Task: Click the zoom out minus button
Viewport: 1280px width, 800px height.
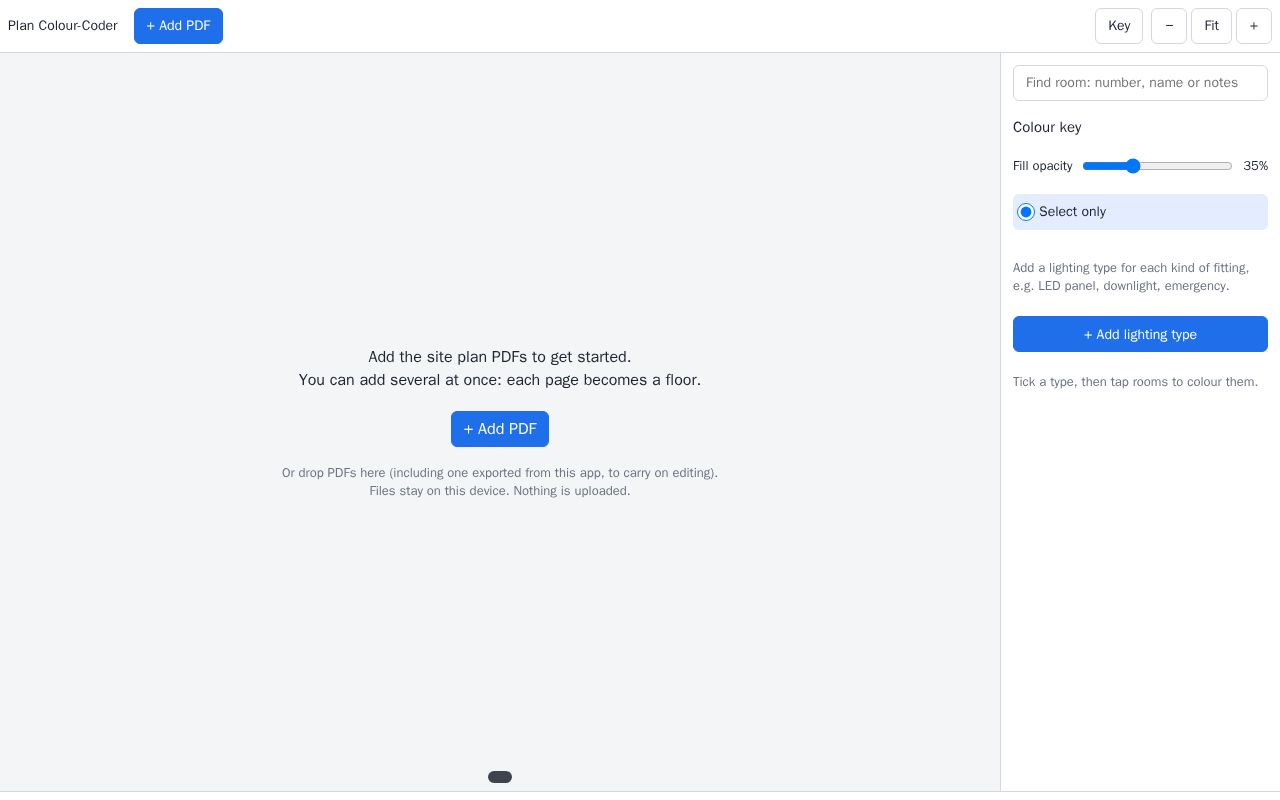Action: tap(1169, 26)
